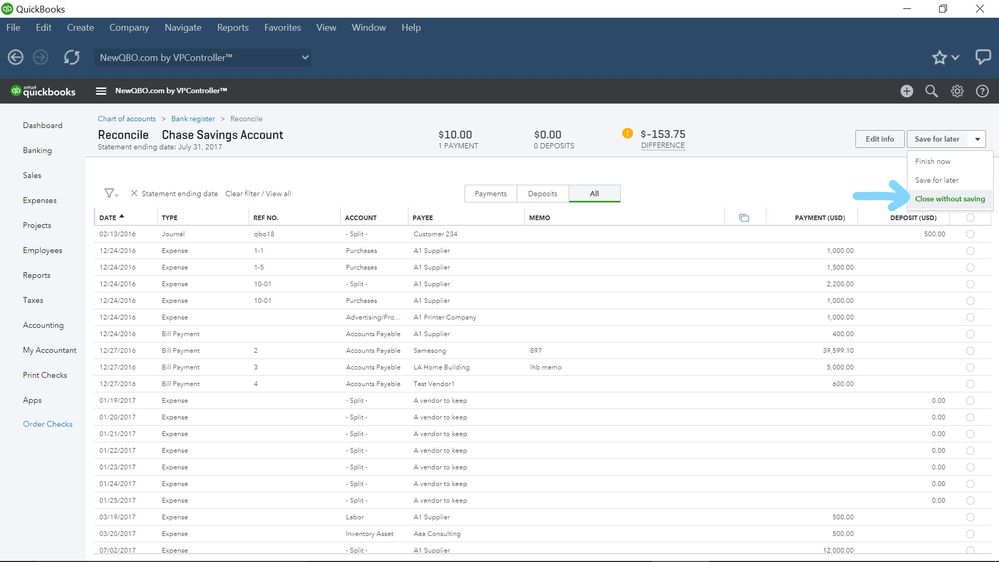The image size is (999, 562).
Task: Open the help question mark icon
Action: tap(982, 91)
